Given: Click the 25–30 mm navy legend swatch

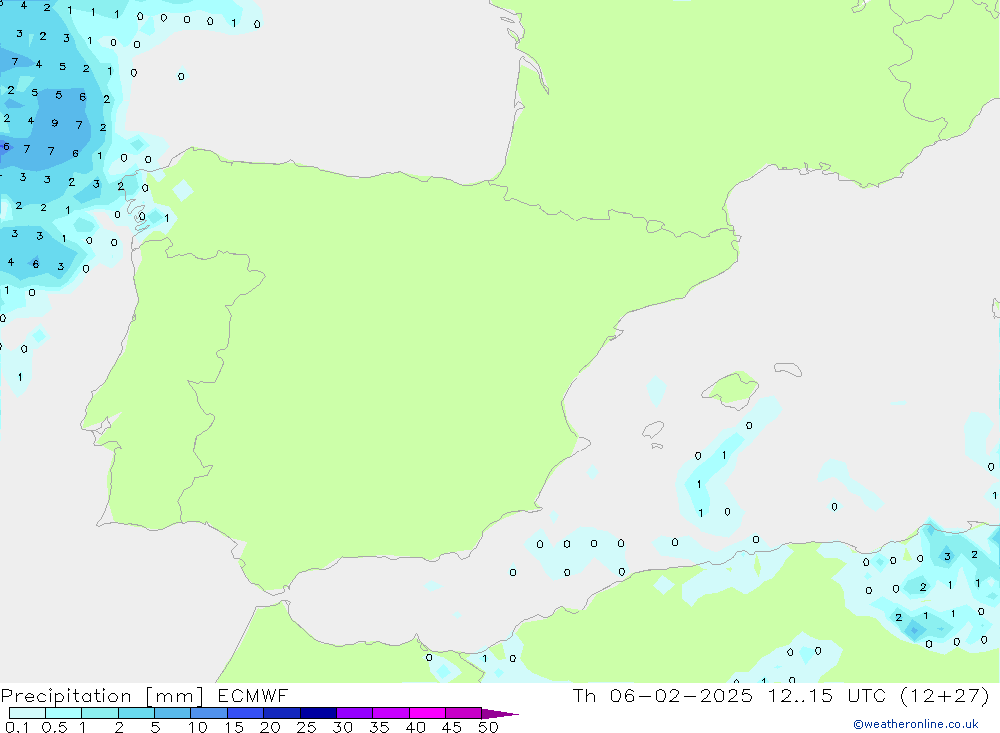Looking at the screenshot, I should 318,713.
